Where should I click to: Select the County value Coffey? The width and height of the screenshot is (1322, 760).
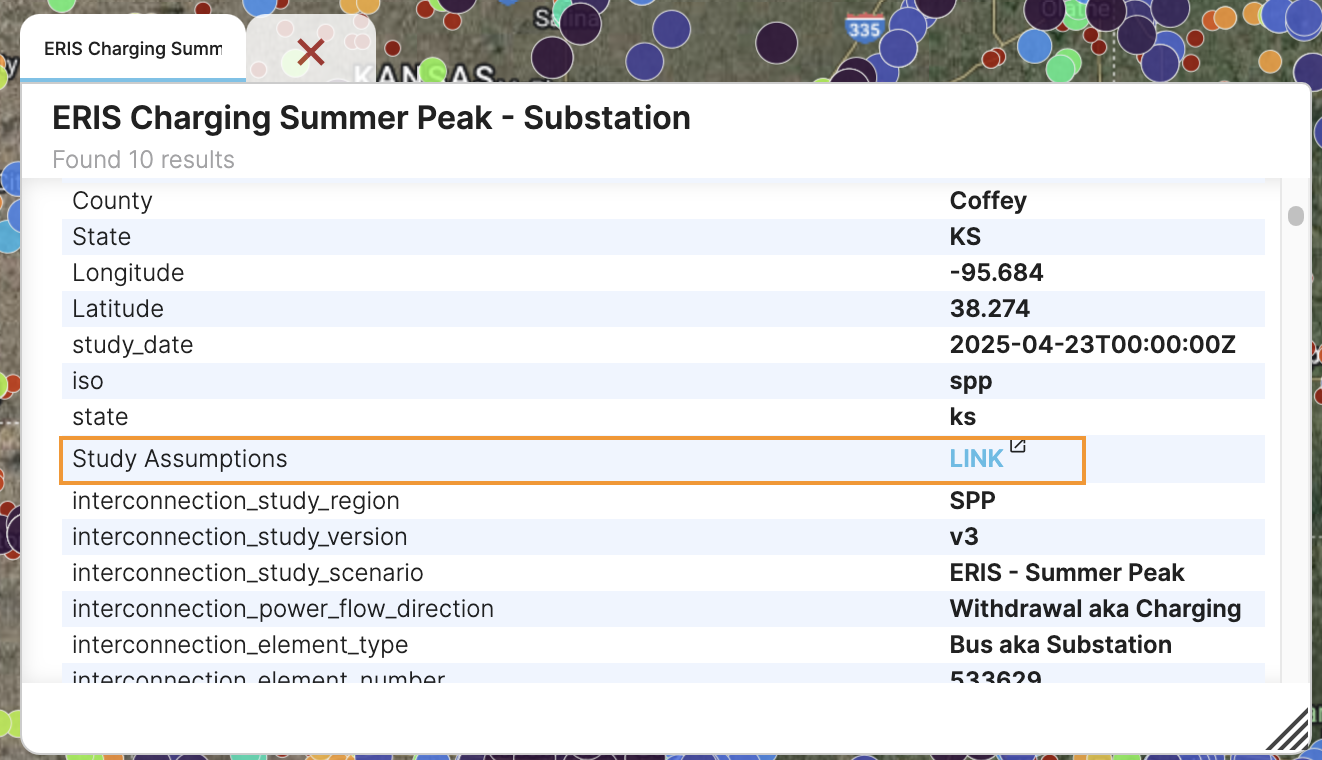pos(988,200)
